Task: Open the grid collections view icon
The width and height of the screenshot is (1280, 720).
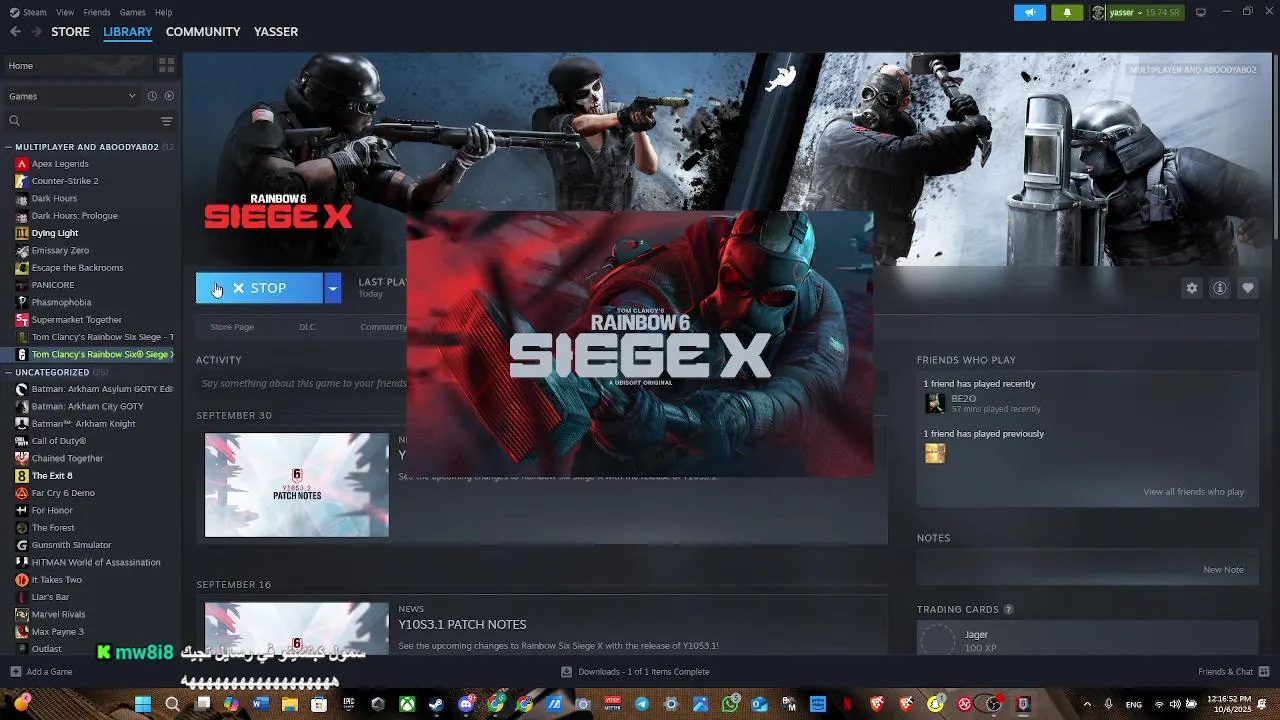Action: pyautogui.click(x=167, y=65)
